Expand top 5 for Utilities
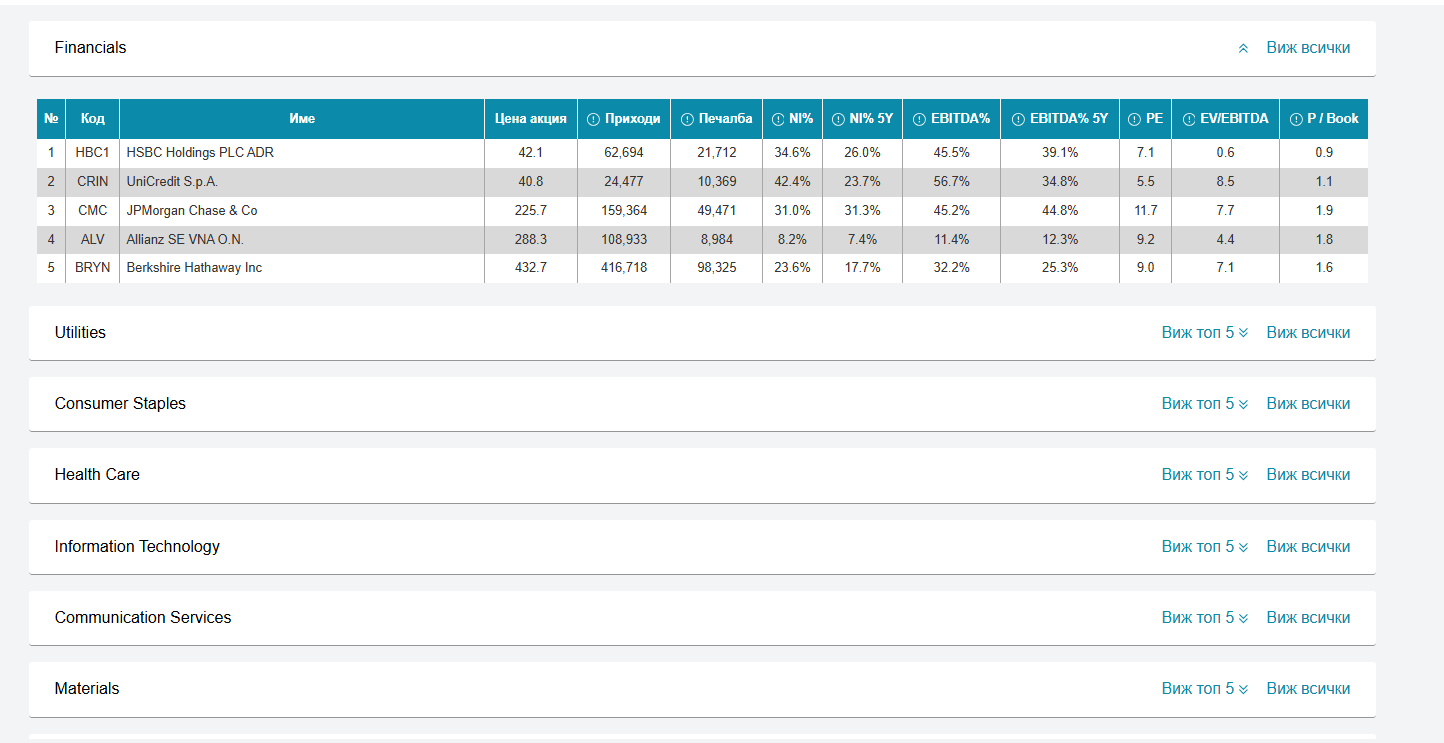Image resolution: width=1444 pixels, height=743 pixels. [1205, 333]
